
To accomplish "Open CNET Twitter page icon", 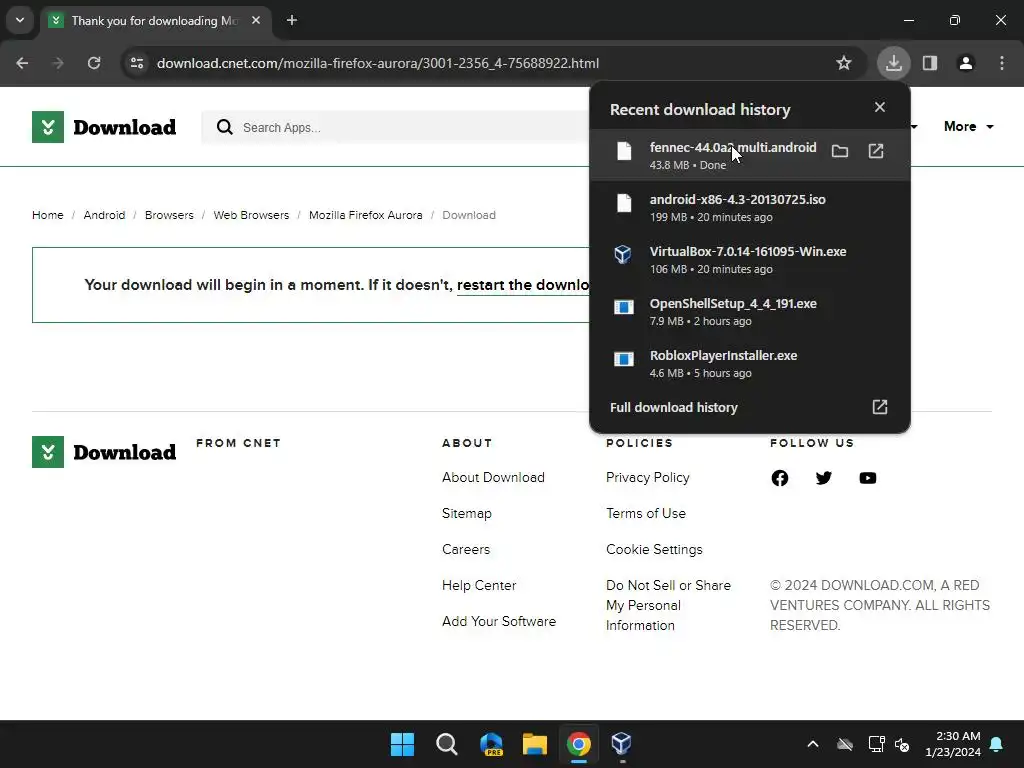I will (824, 478).
